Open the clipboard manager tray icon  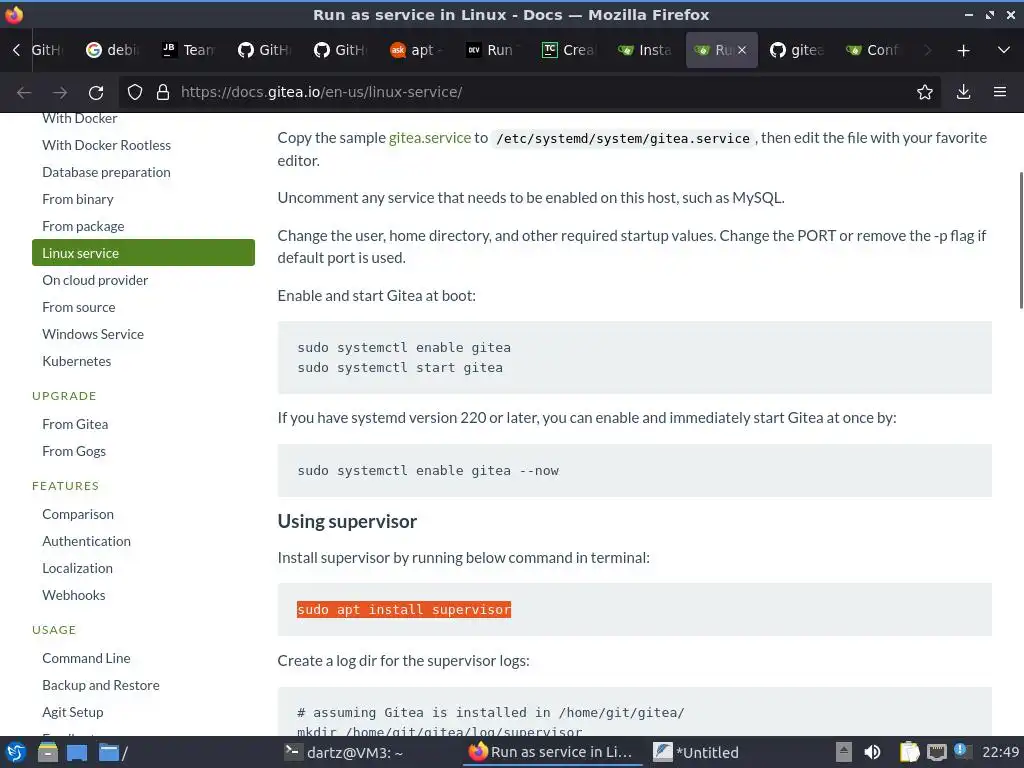click(x=909, y=752)
